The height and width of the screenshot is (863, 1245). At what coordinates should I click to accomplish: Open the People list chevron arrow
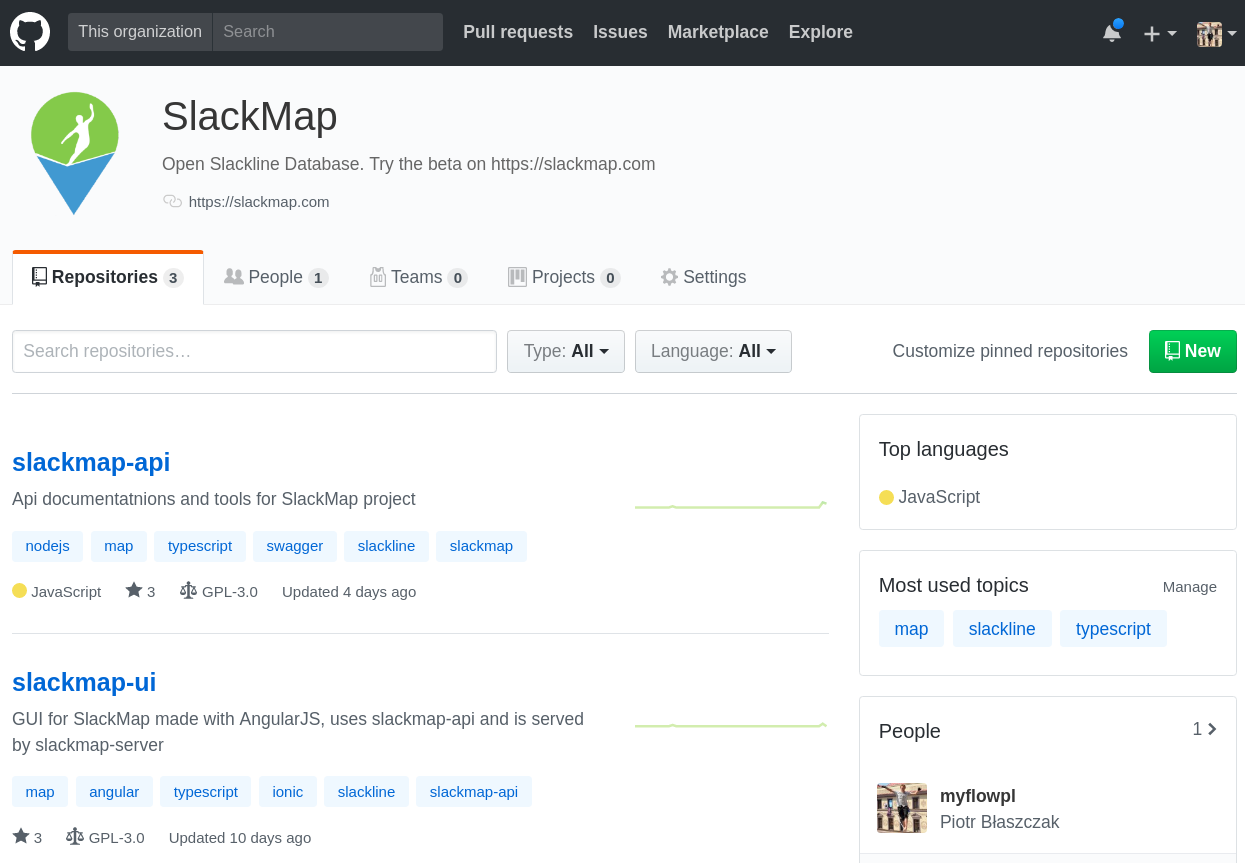point(1212,729)
